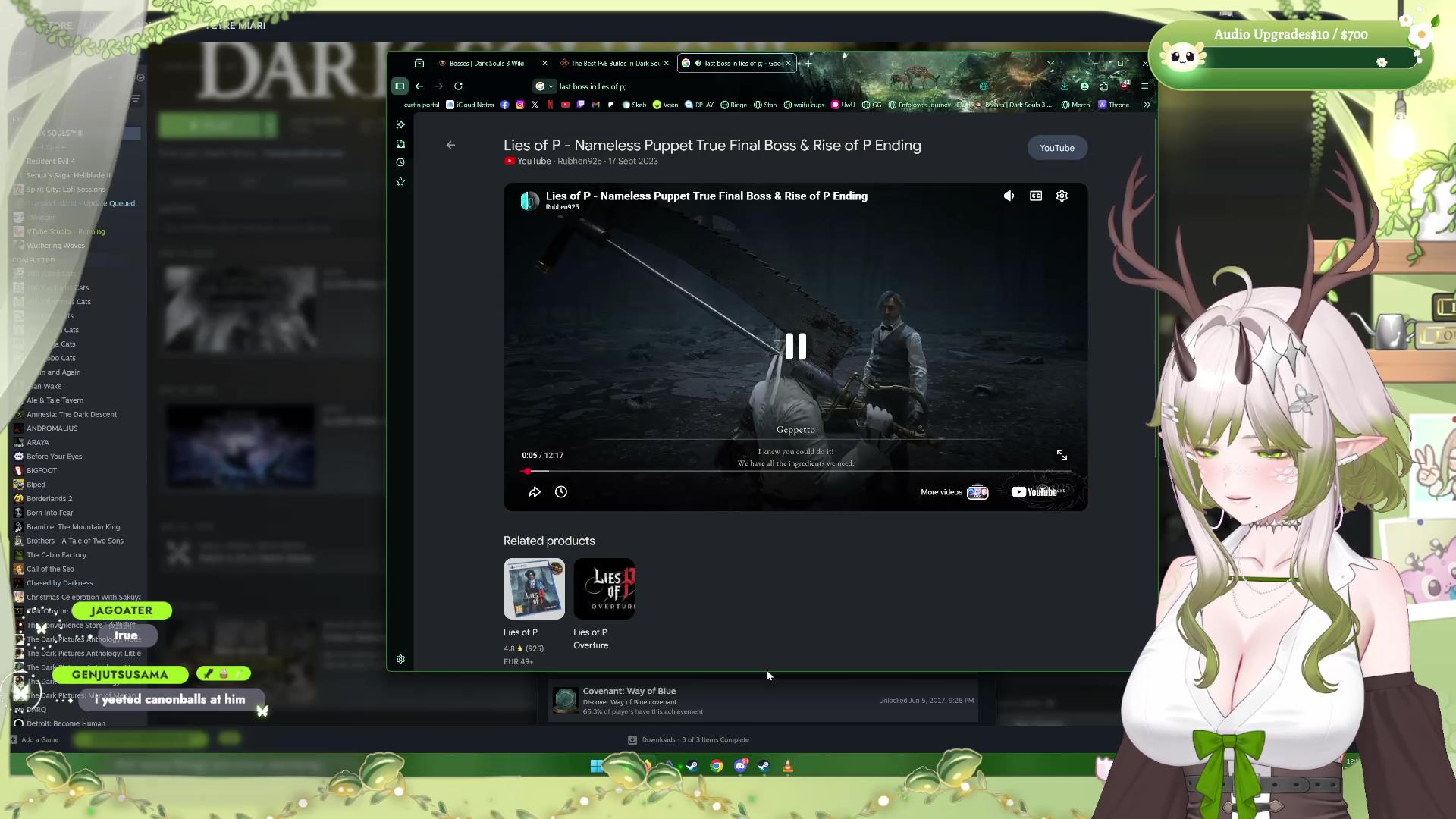Click Add a Game in Steam

pyautogui.click(x=35, y=740)
